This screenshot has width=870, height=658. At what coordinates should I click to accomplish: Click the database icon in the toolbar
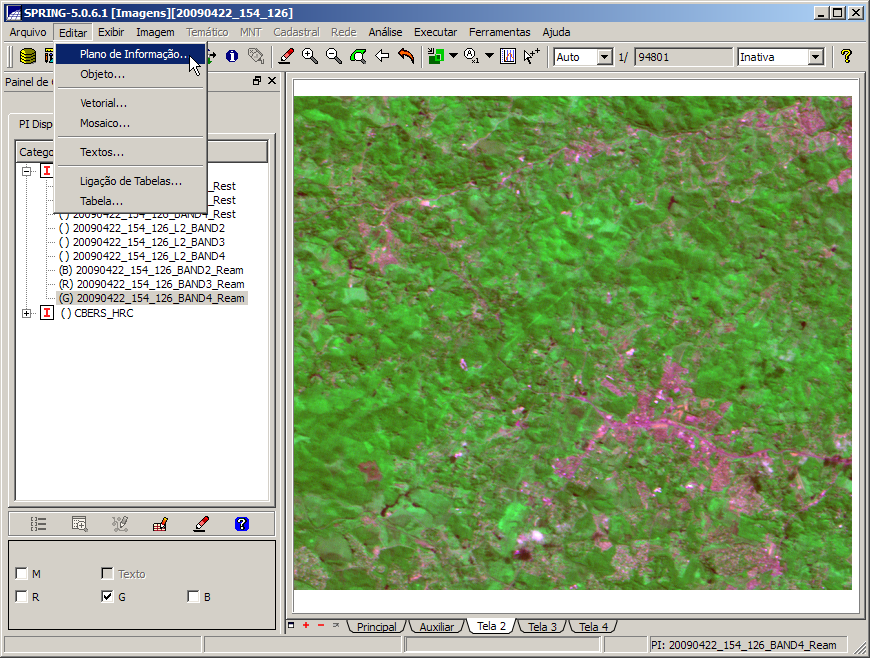point(28,57)
